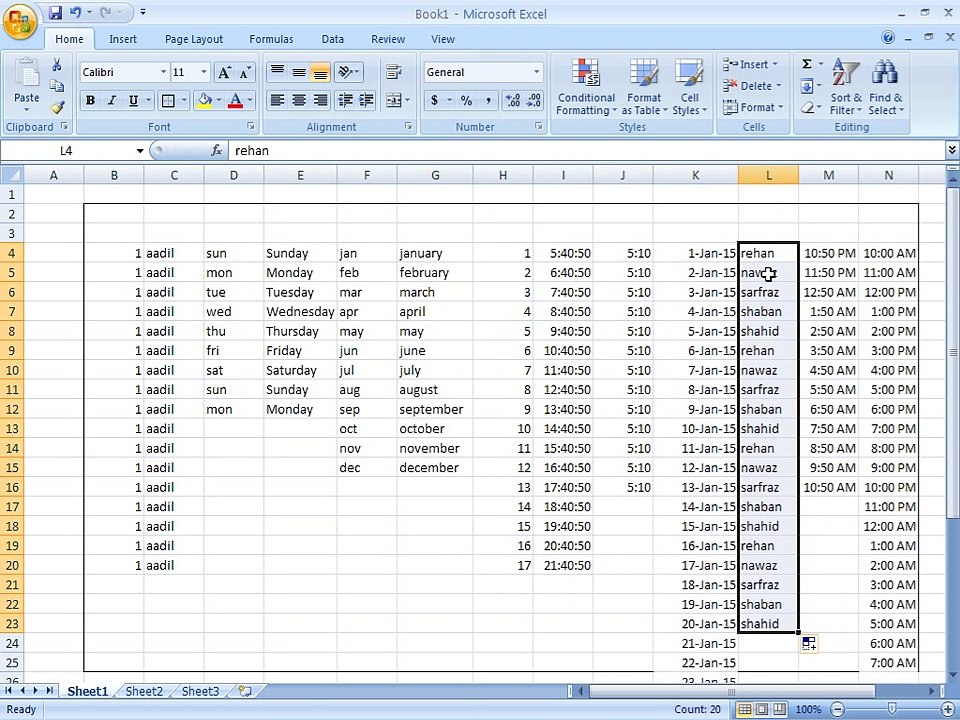This screenshot has width=960, height=720.
Task: Expand the font size dropdown
Action: pos(204,72)
